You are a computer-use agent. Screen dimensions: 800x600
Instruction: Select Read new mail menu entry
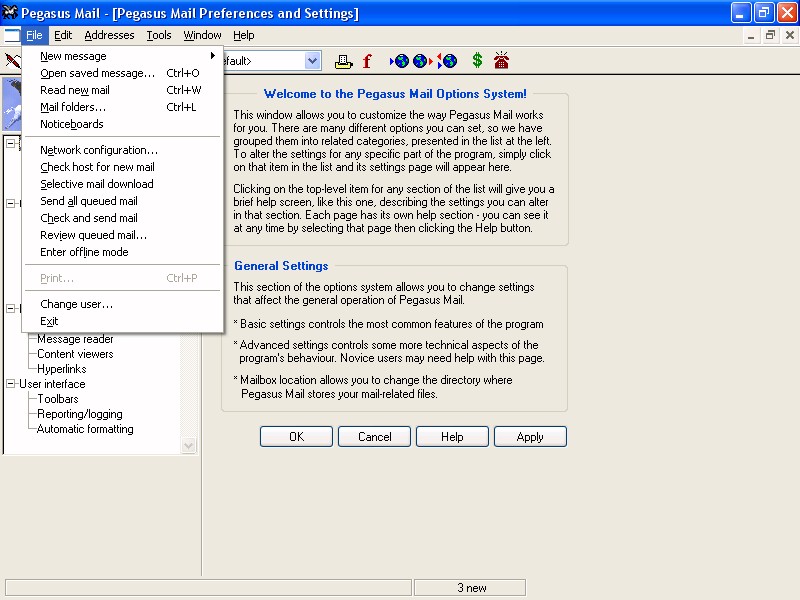point(122,90)
